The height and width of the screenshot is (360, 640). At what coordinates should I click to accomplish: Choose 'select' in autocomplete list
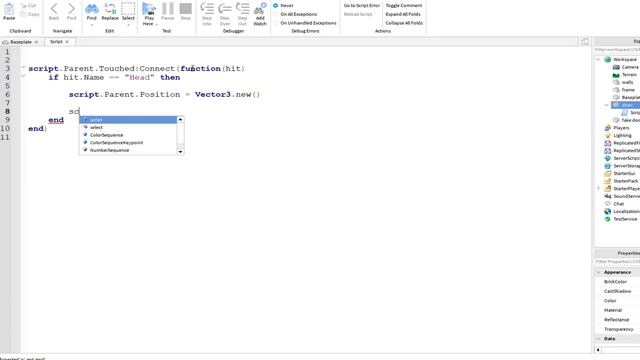click(x=128, y=127)
